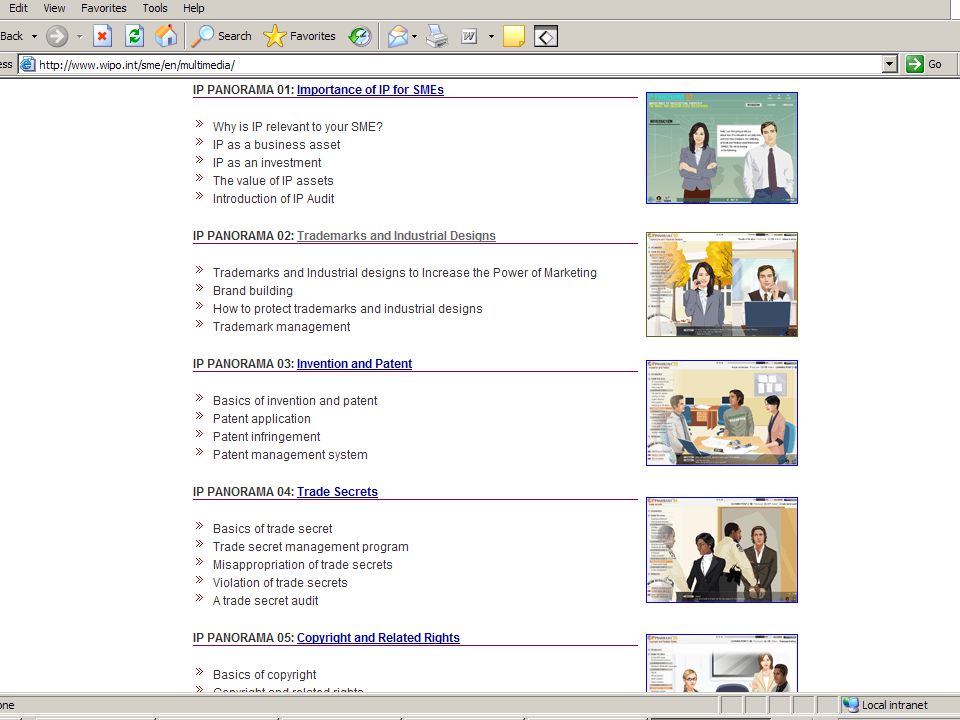Click 'Introduction of IP Audit' text

[x=274, y=198]
